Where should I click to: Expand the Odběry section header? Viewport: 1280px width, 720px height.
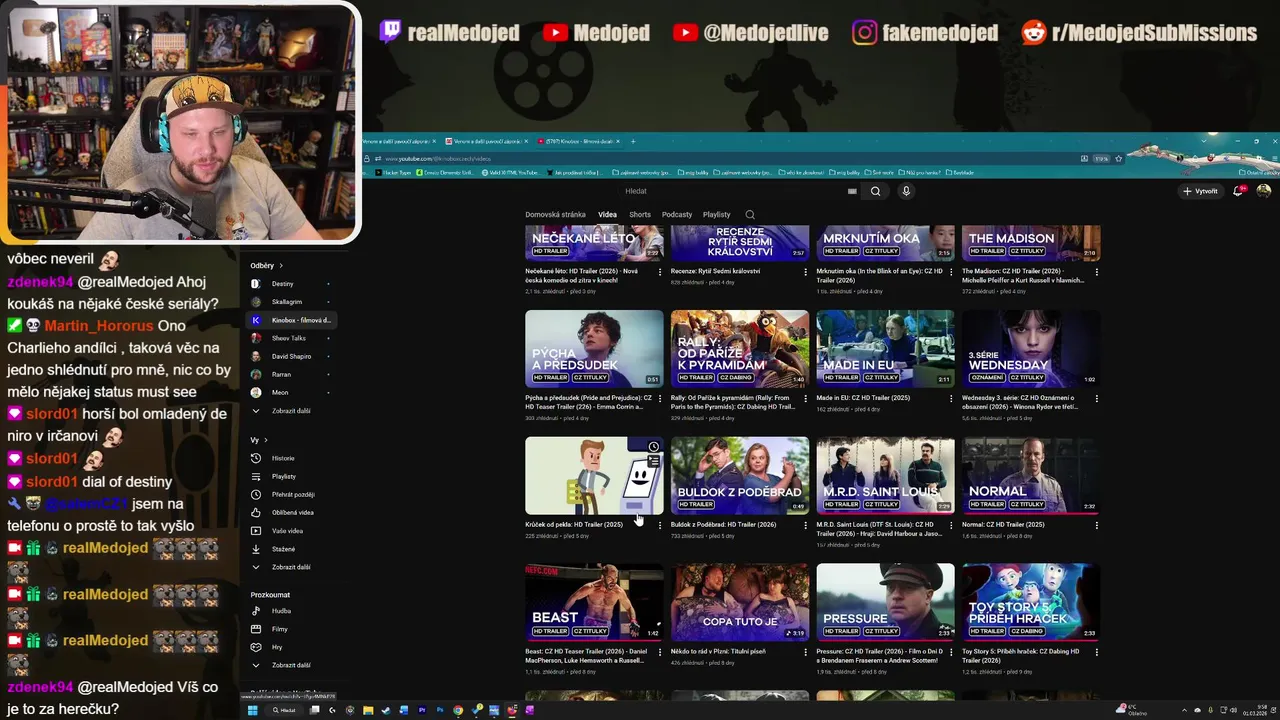point(267,265)
